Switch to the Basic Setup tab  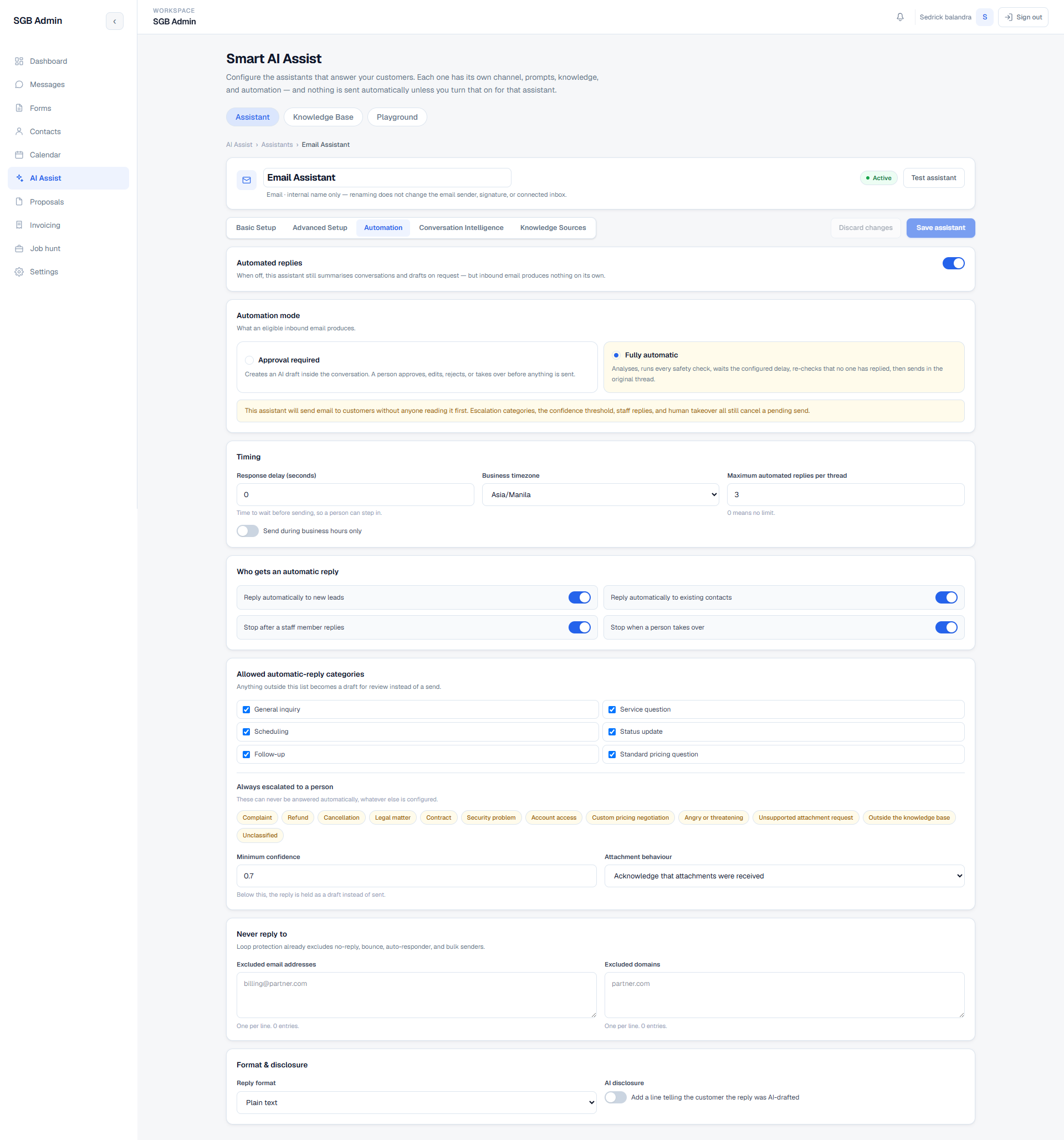pos(255,228)
